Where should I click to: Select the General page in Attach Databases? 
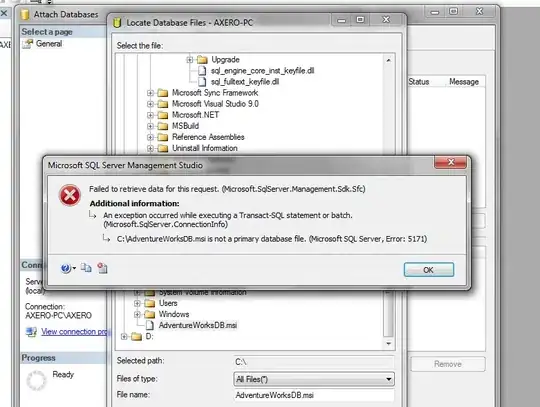tap(49, 44)
